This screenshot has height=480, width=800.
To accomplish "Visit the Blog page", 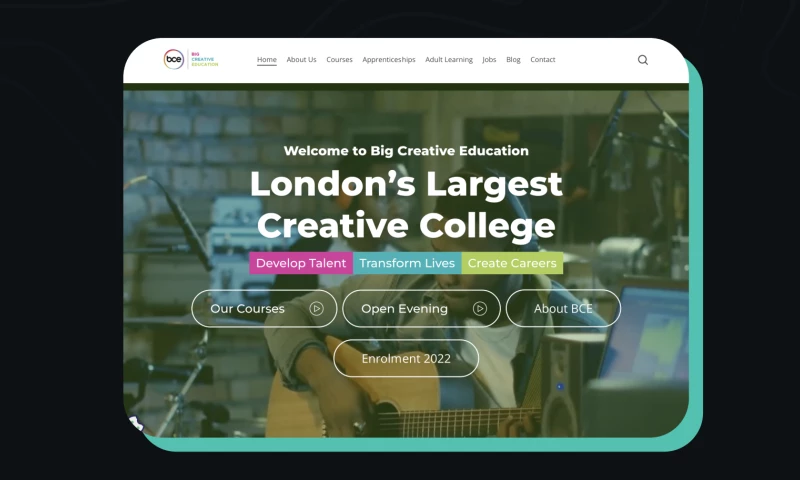I will (x=513, y=60).
